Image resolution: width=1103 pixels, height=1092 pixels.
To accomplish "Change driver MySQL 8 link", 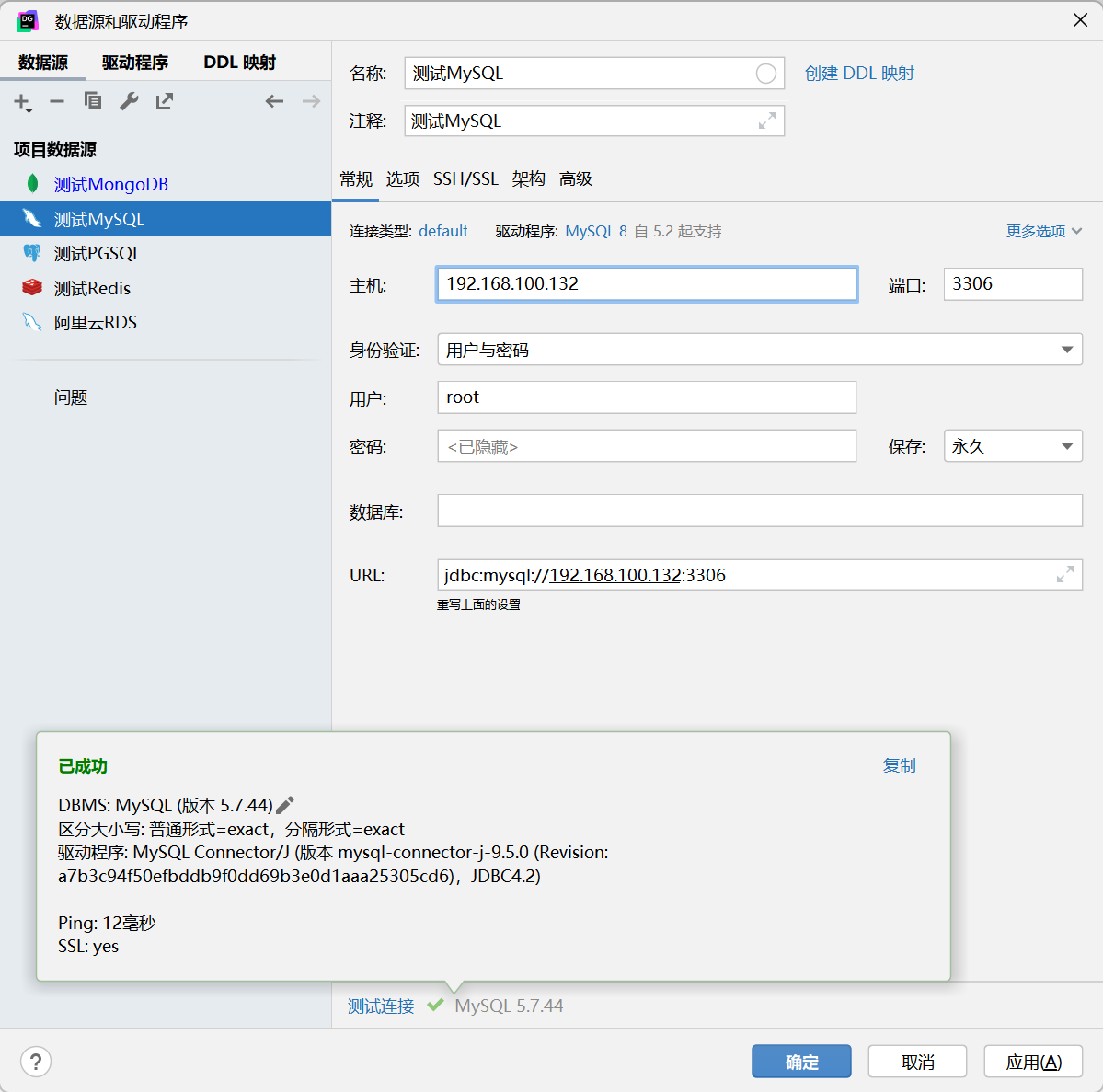I will (596, 231).
